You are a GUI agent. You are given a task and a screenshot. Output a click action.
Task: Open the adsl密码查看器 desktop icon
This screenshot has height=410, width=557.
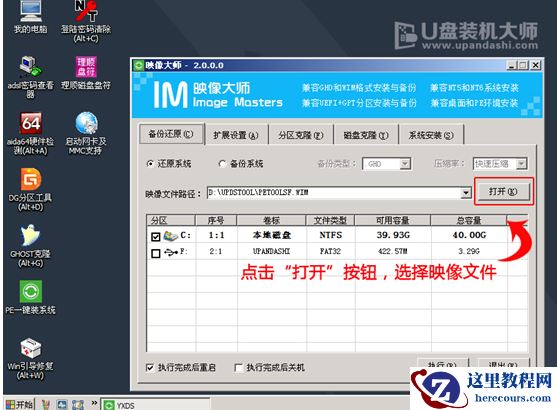coord(30,77)
